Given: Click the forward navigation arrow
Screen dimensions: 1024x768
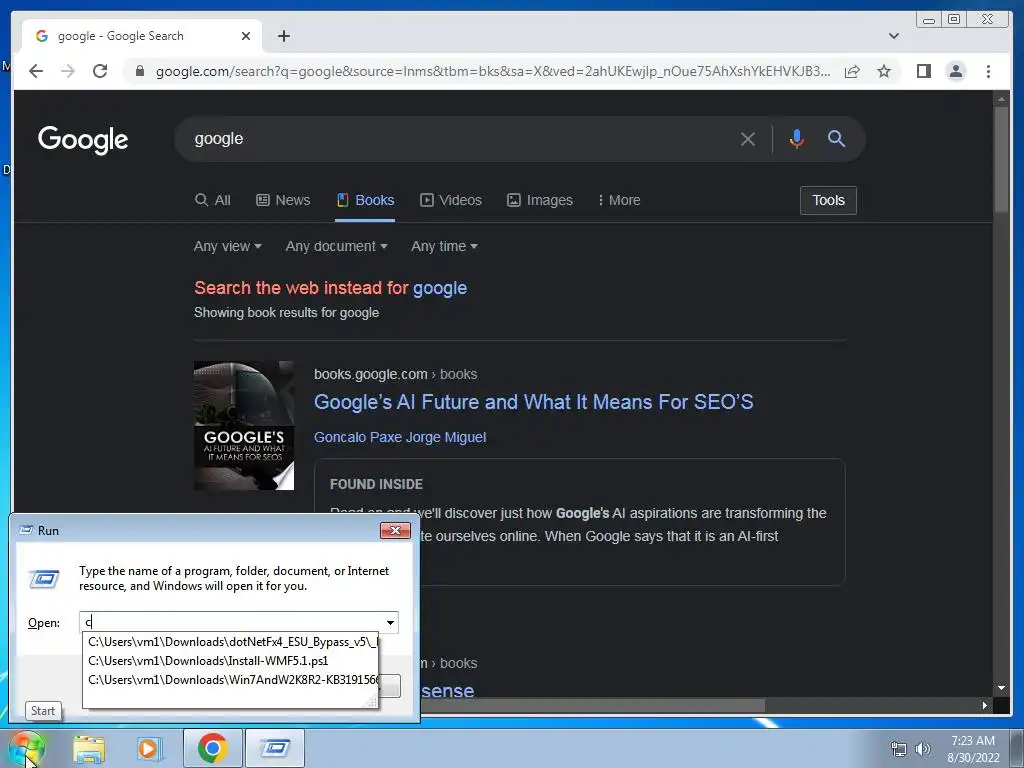Looking at the screenshot, I should [68, 71].
